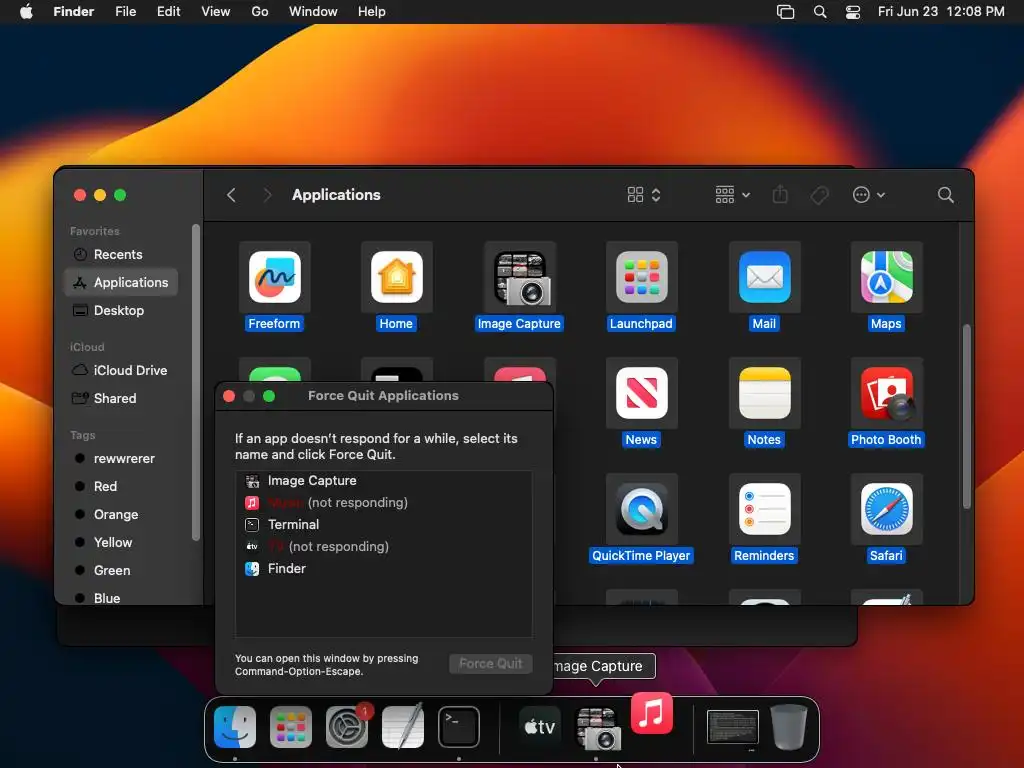The width and height of the screenshot is (1024, 768).
Task: Select the Maps app icon
Action: [886, 277]
